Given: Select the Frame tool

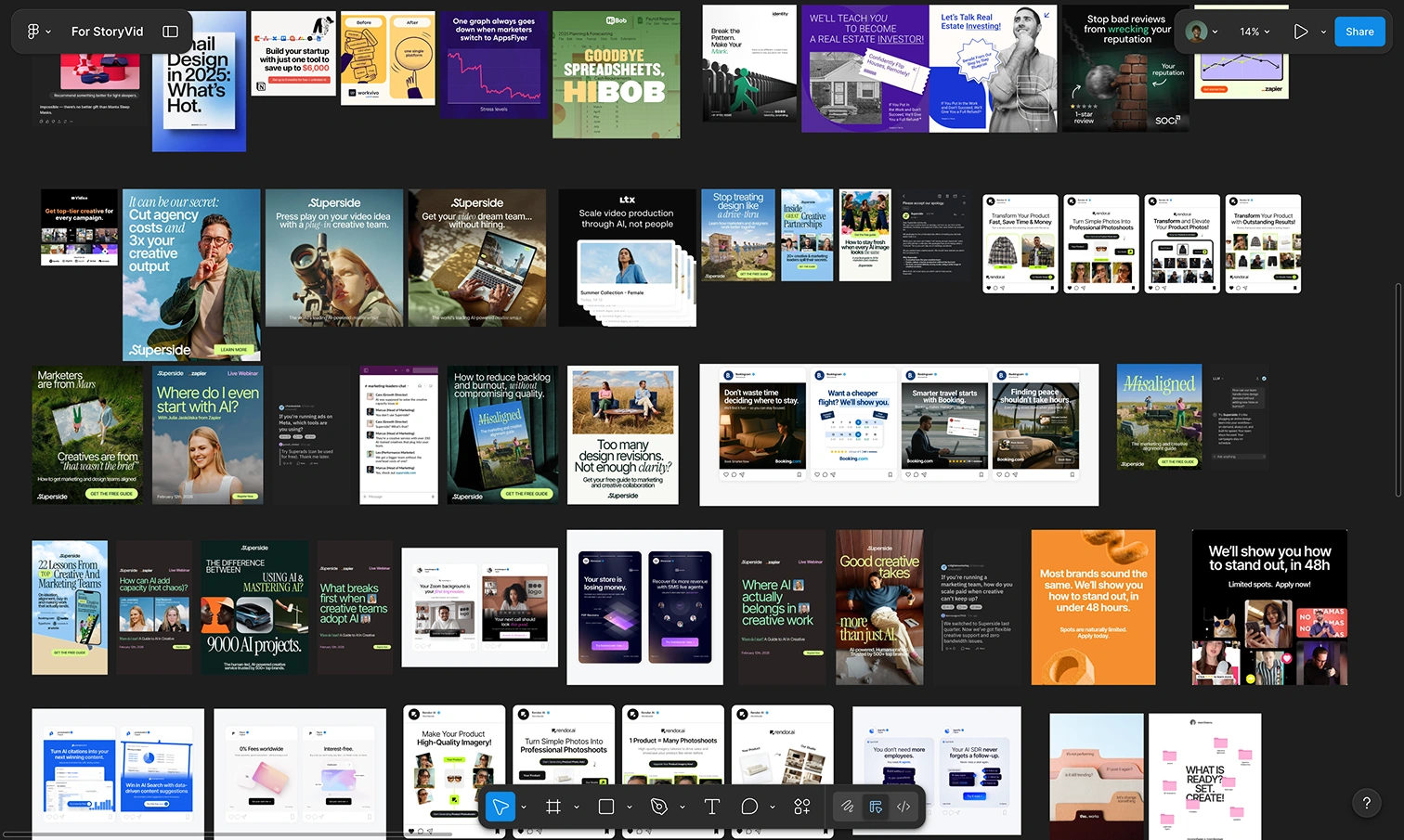Looking at the screenshot, I should [553, 806].
